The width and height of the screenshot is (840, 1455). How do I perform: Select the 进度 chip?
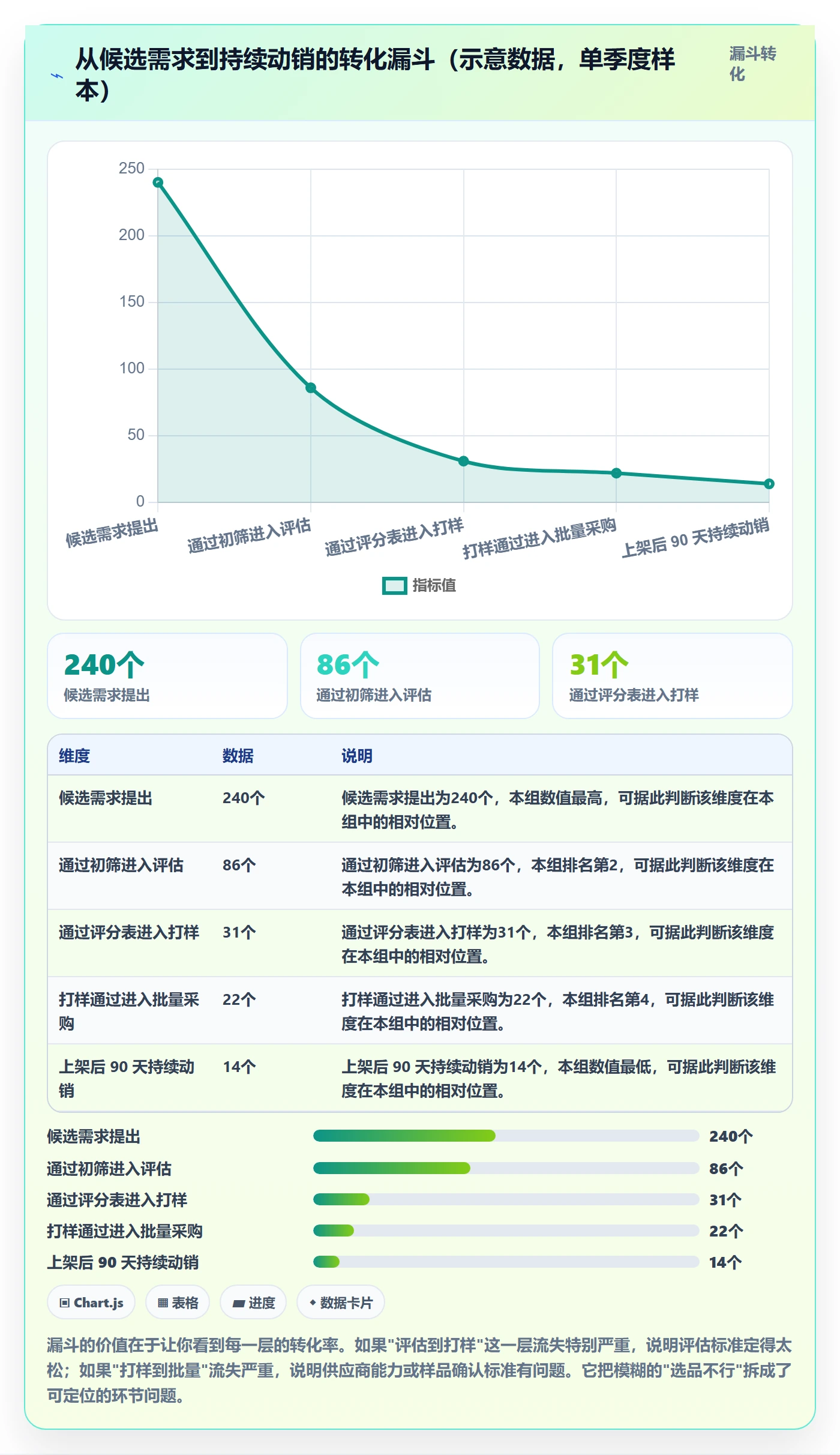click(253, 1303)
